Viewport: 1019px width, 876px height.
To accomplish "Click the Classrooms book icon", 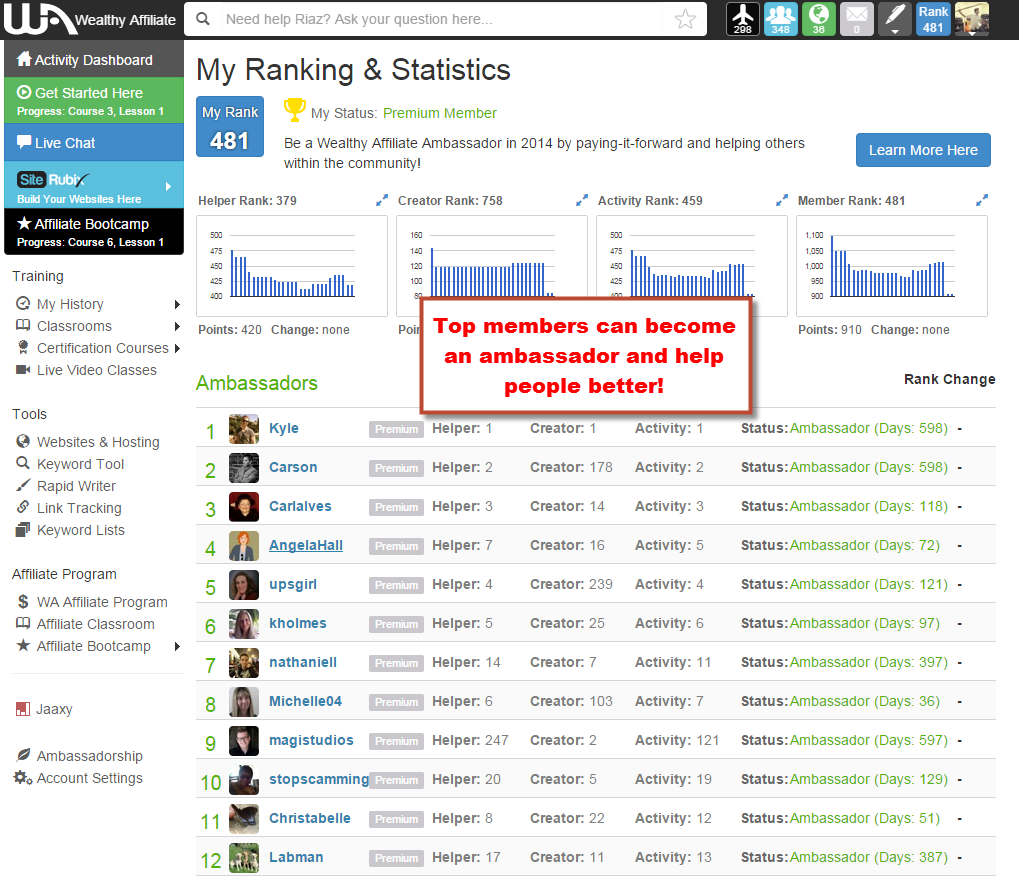I will pos(23,326).
